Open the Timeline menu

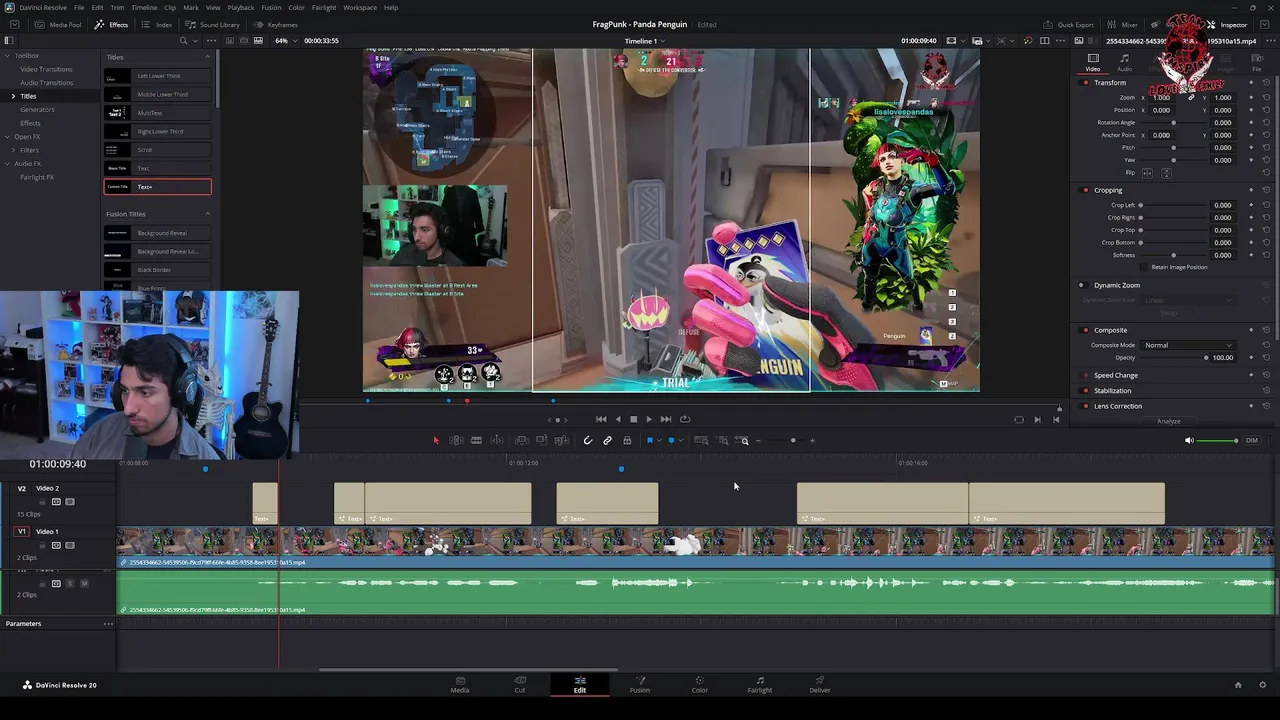click(144, 7)
